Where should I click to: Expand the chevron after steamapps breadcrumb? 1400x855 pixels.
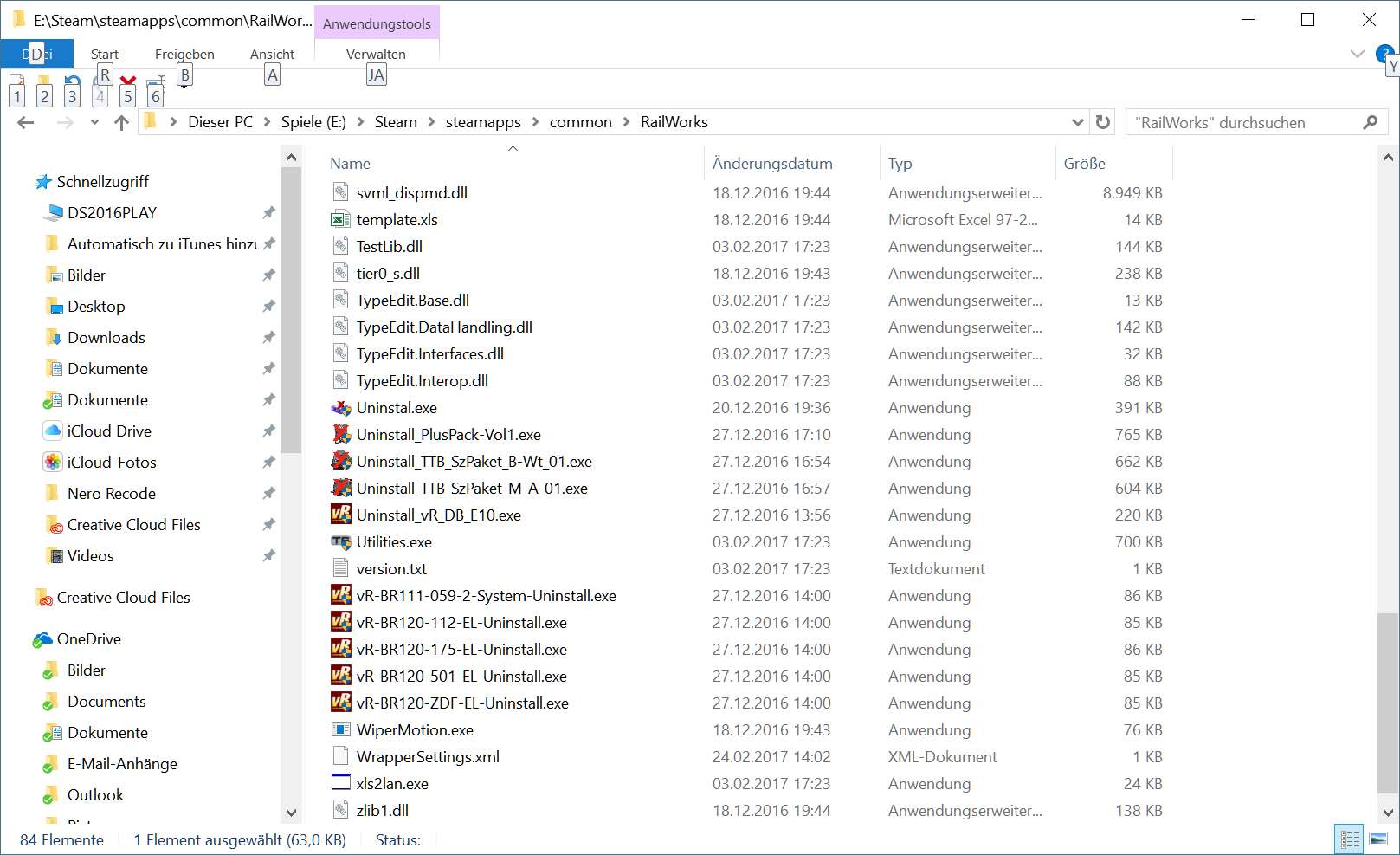535,122
